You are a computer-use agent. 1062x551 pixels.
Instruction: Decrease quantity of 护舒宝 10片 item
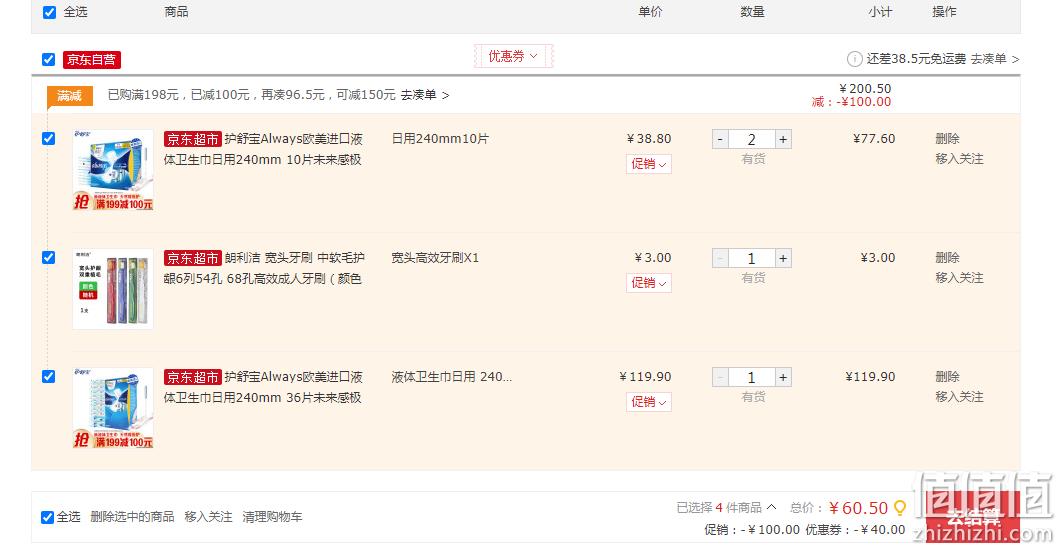721,139
